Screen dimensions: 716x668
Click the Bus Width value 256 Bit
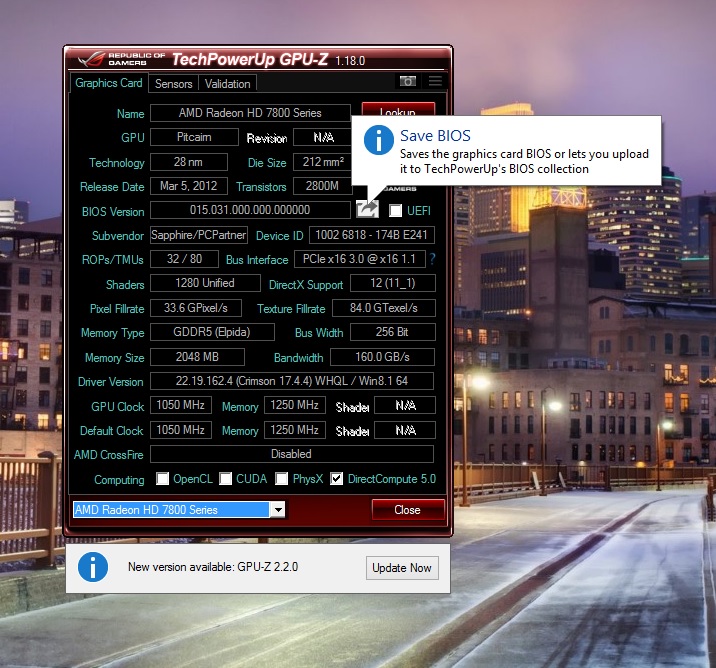pos(393,332)
